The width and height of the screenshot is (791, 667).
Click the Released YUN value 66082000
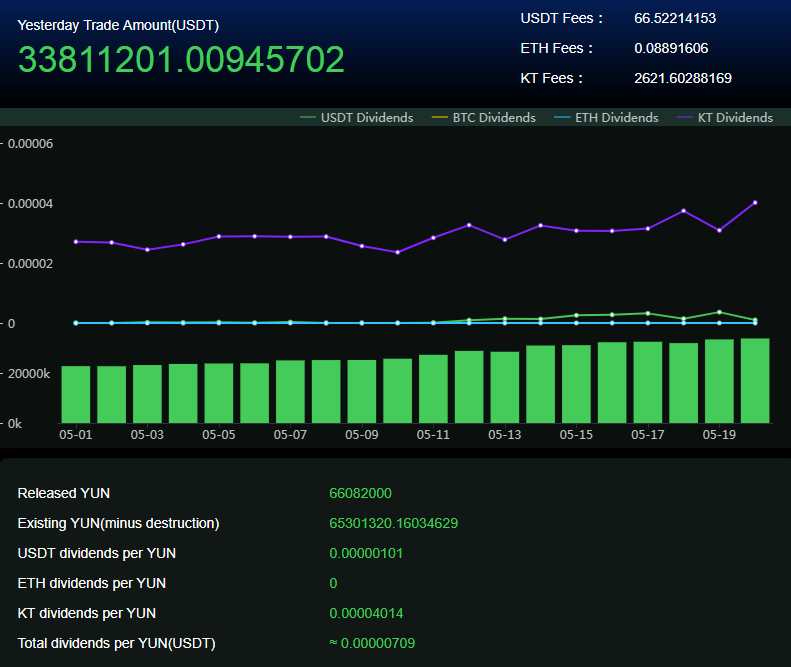pos(360,493)
